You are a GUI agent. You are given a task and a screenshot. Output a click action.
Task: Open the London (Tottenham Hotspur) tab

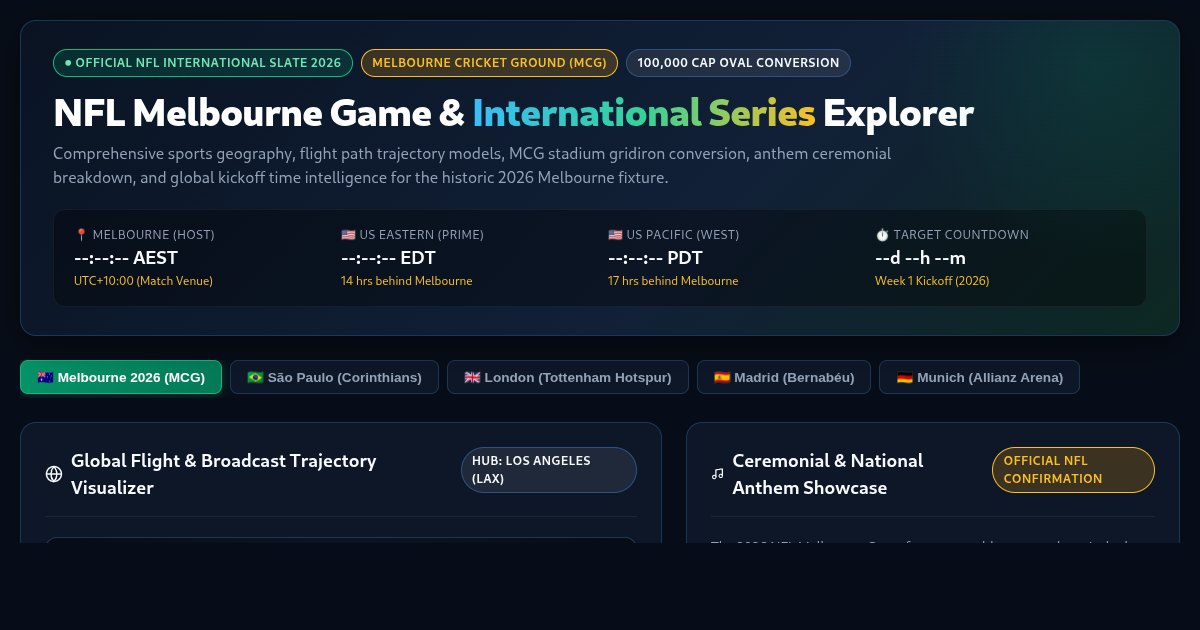(x=568, y=377)
